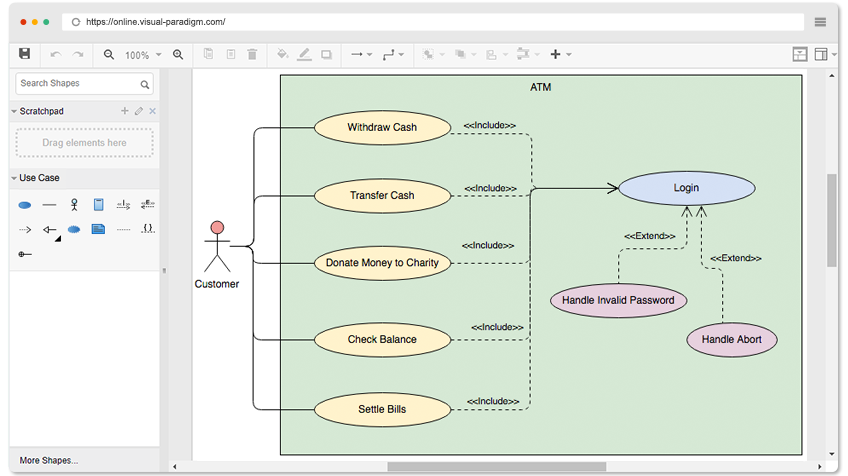Pick the solid Association line shape
This screenshot has width=848, height=476.
point(49,205)
